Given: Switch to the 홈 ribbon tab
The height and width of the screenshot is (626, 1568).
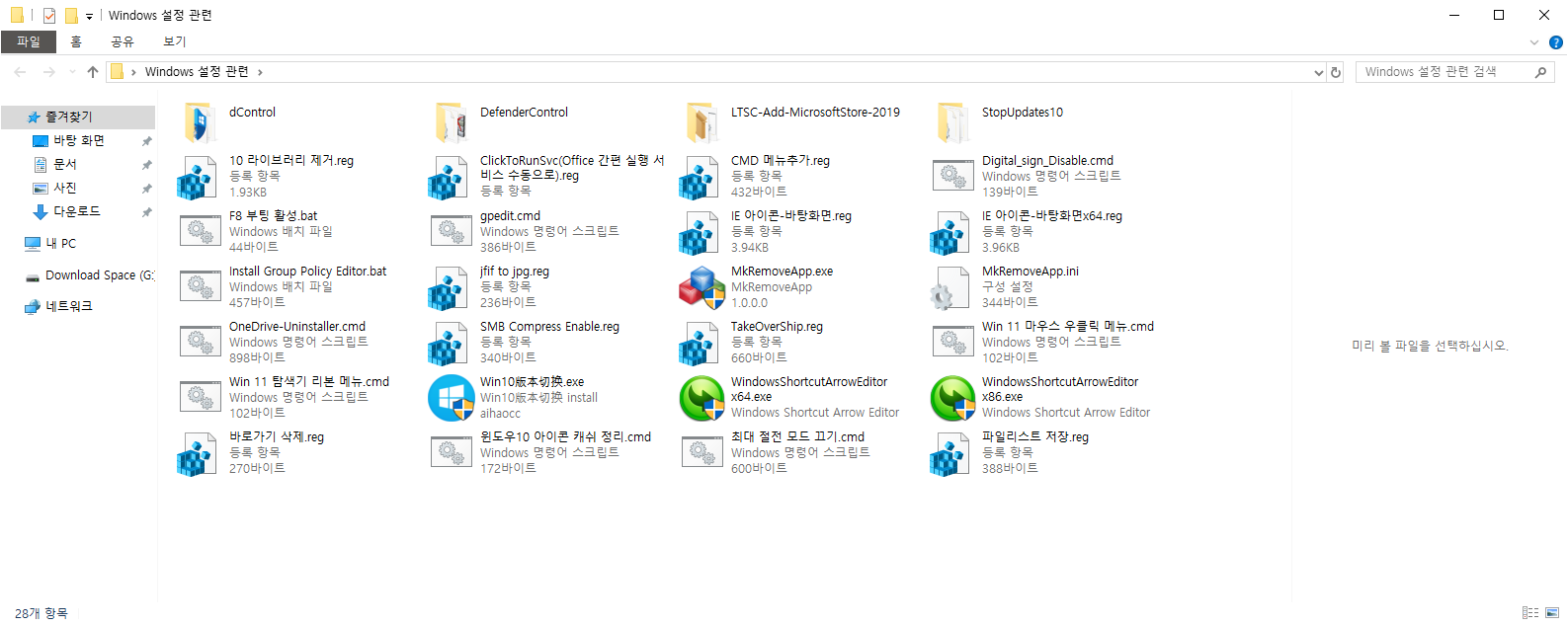Looking at the screenshot, I should pyautogui.click(x=76, y=41).
